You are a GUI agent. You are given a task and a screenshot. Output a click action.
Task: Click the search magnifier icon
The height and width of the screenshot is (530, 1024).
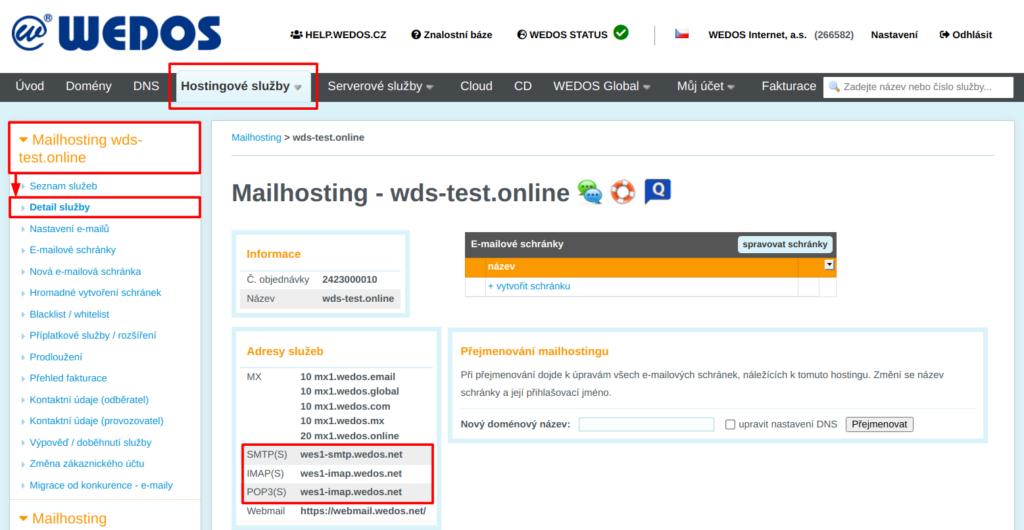click(834, 87)
